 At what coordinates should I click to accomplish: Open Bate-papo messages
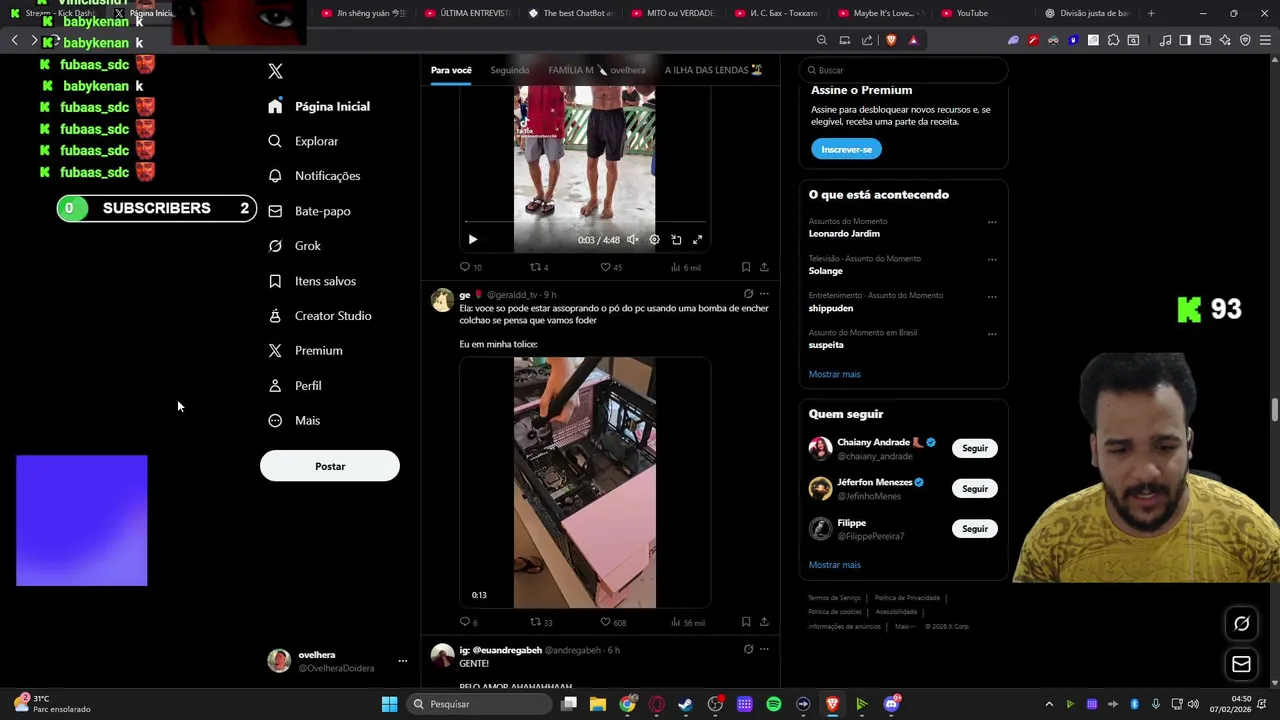click(310, 211)
